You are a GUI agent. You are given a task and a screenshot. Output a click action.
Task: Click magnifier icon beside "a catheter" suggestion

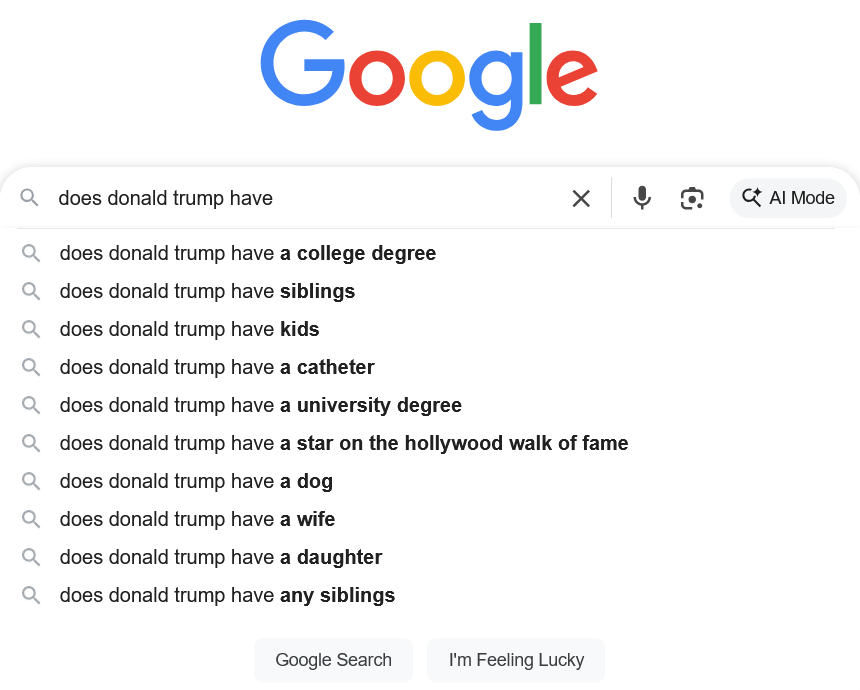[31, 367]
